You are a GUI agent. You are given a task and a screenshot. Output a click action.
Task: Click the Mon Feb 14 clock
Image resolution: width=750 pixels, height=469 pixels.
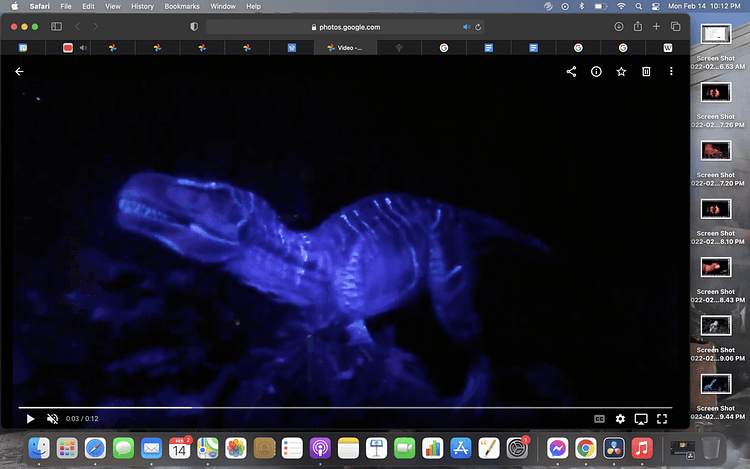[704, 6]
